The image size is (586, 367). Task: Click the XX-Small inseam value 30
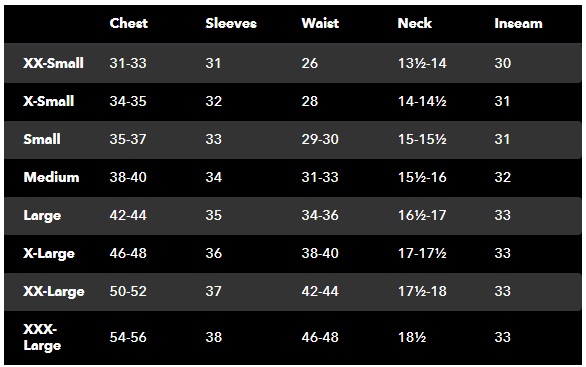(x=503, y=63)
